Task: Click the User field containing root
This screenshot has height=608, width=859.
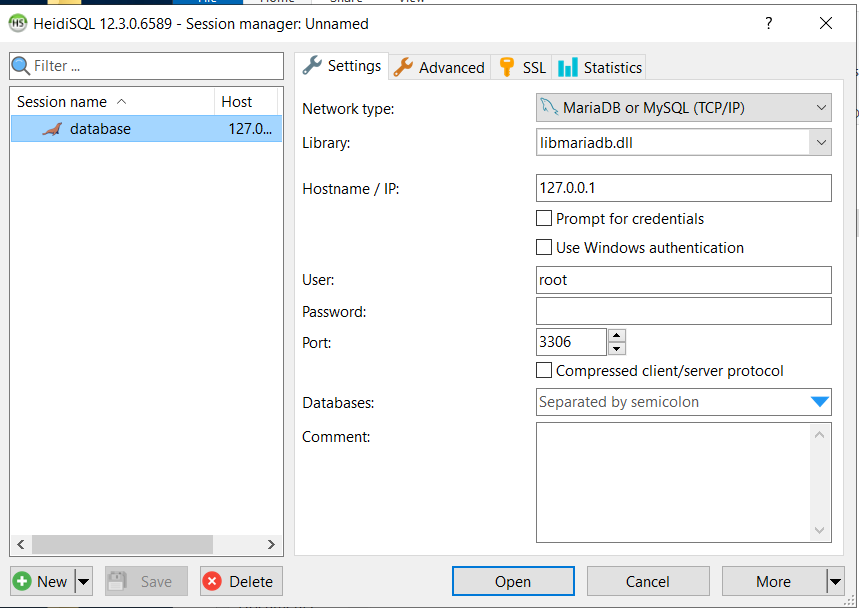Action: click(x=683, y=280)
